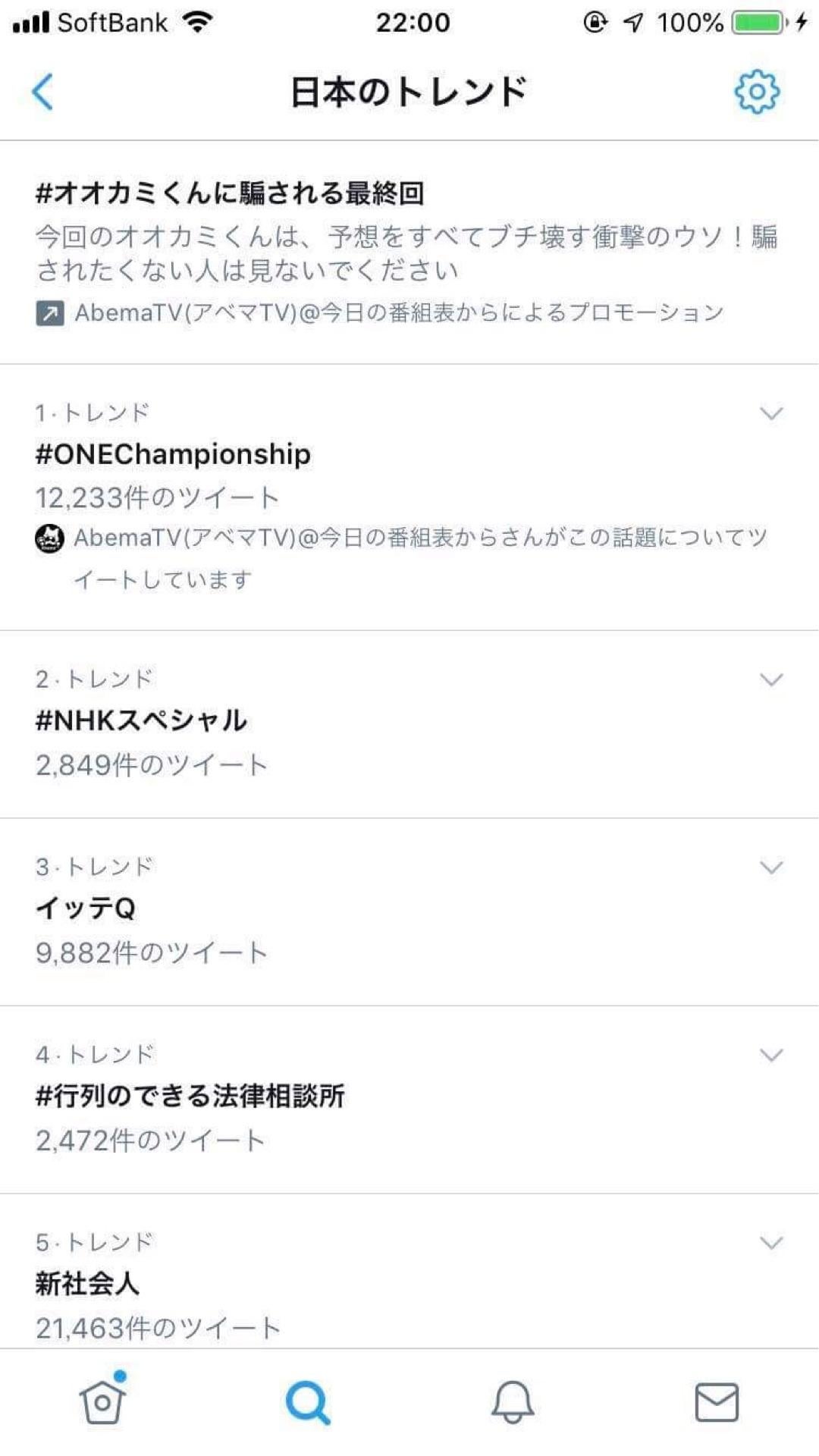Open promoted hashtag #オオカミくんに騙される最終回
Image resolution: width=819 pixels, height=1456 pixels.
(230, 193)
